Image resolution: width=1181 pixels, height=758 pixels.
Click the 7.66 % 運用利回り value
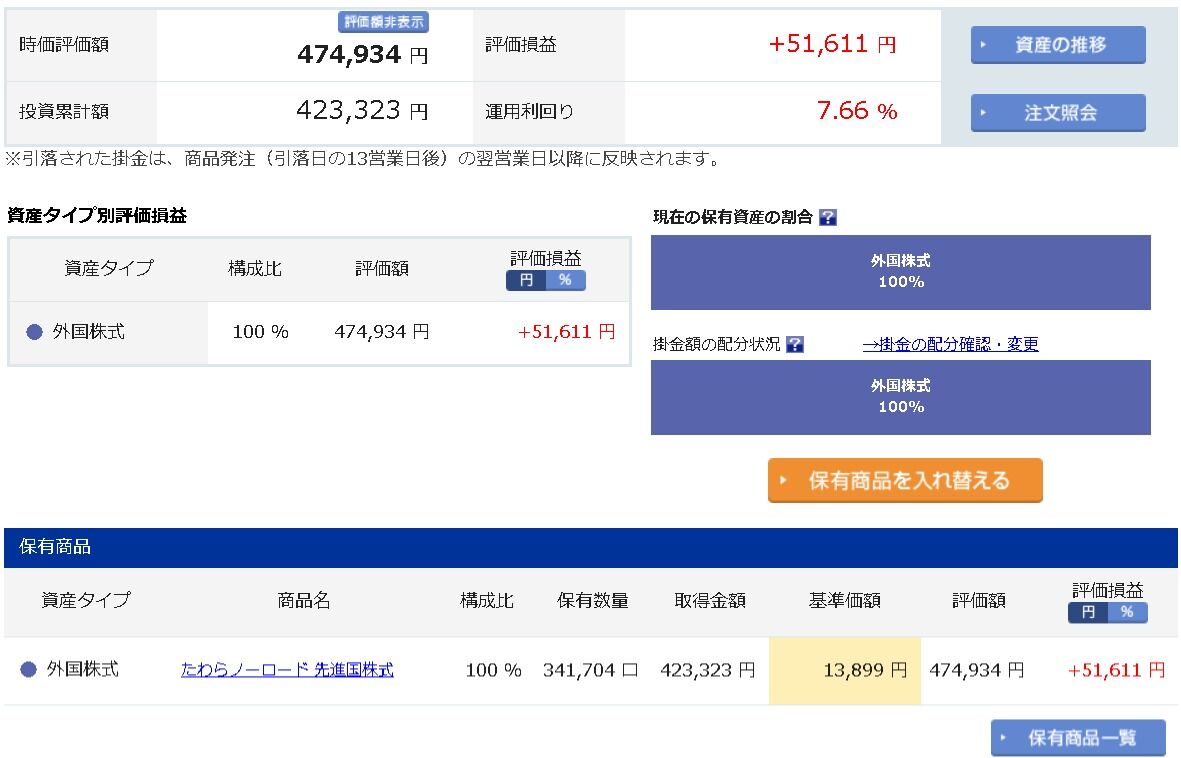pos(857,111)
